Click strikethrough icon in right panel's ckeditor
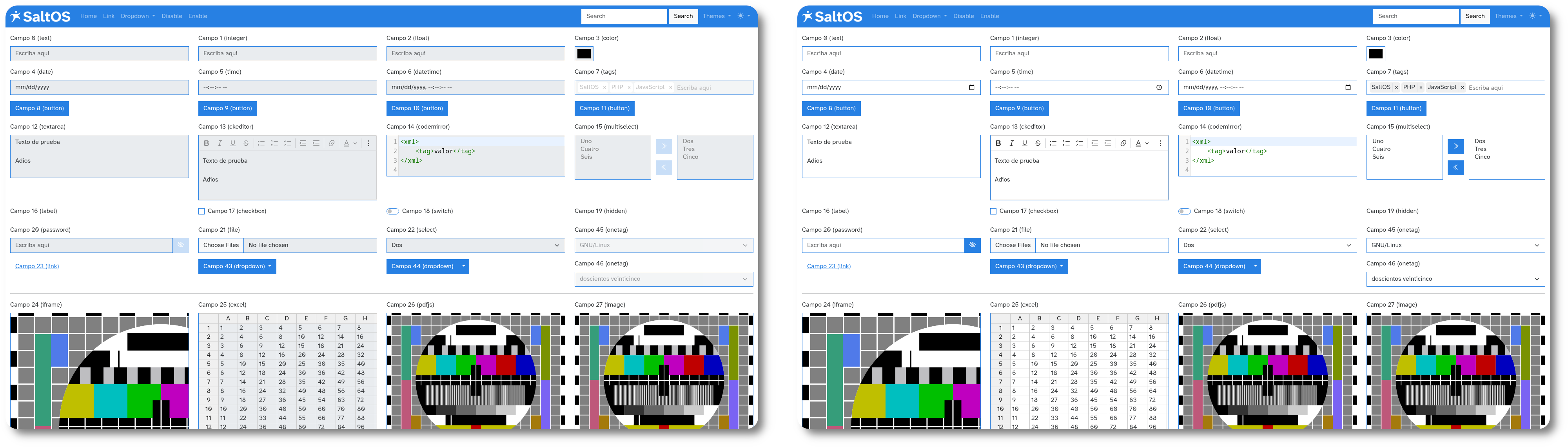This screenshot has height=447, width=1568. point(1038,144)
